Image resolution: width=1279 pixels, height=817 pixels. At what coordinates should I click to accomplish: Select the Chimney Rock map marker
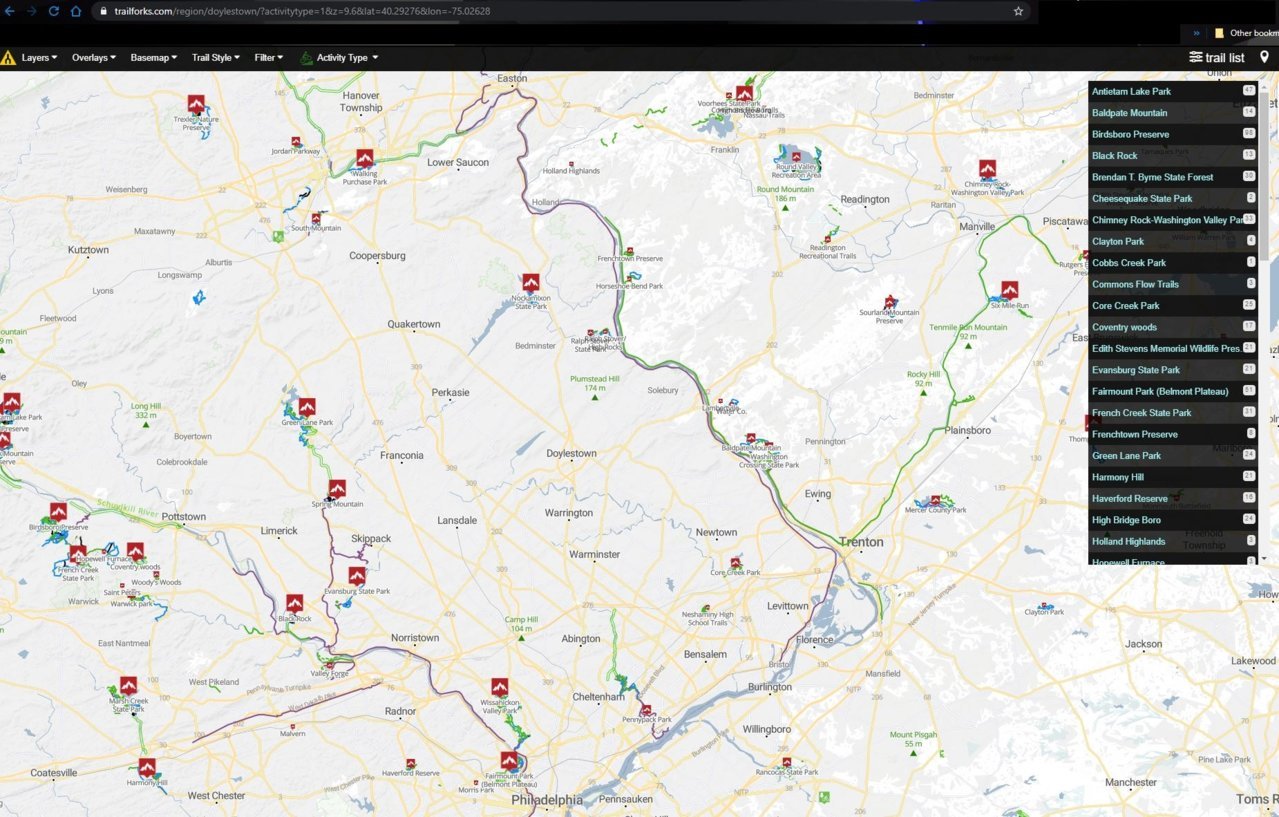pos(988,169)
